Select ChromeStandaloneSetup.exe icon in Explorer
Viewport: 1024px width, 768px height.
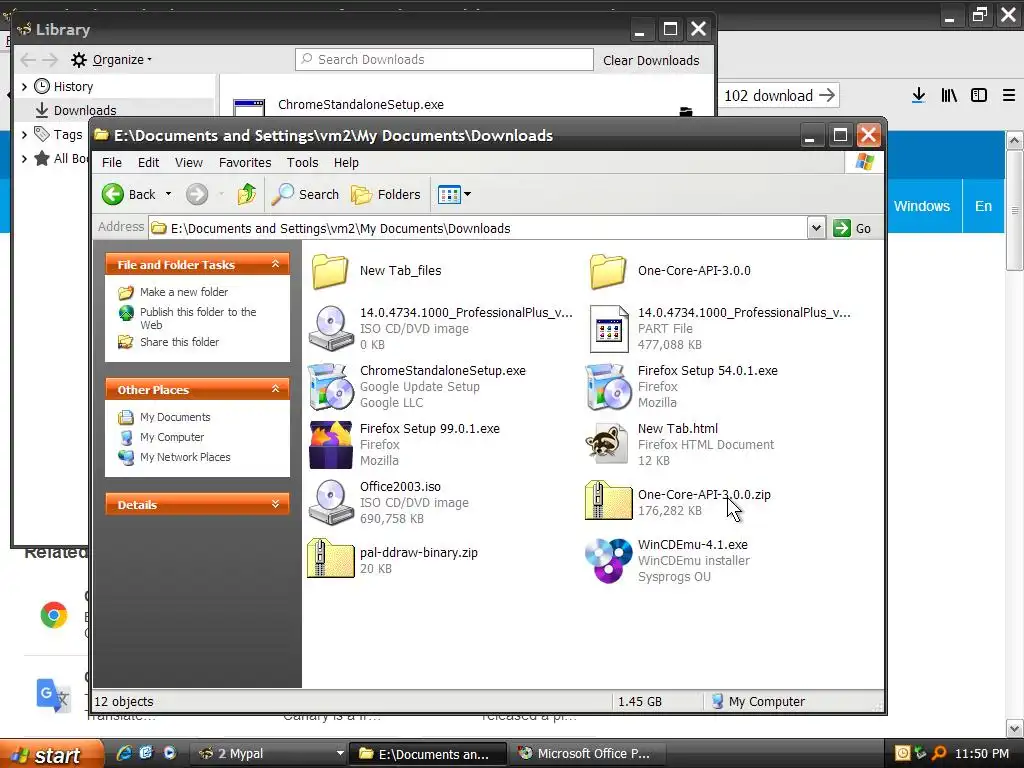tap(330, 386)
